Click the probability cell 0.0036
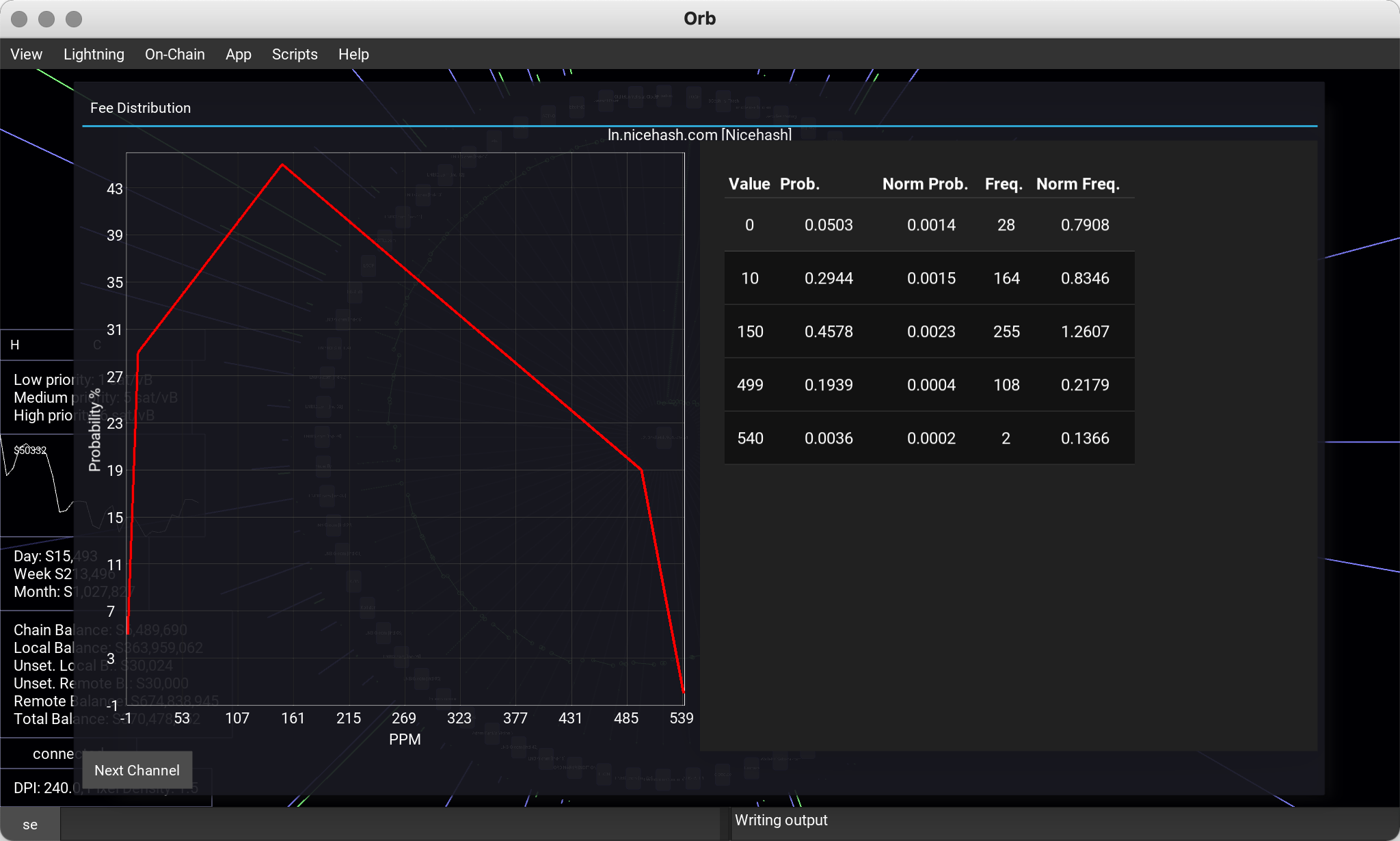This screenshot has height=841, width=1400. (x=829, y=438)
